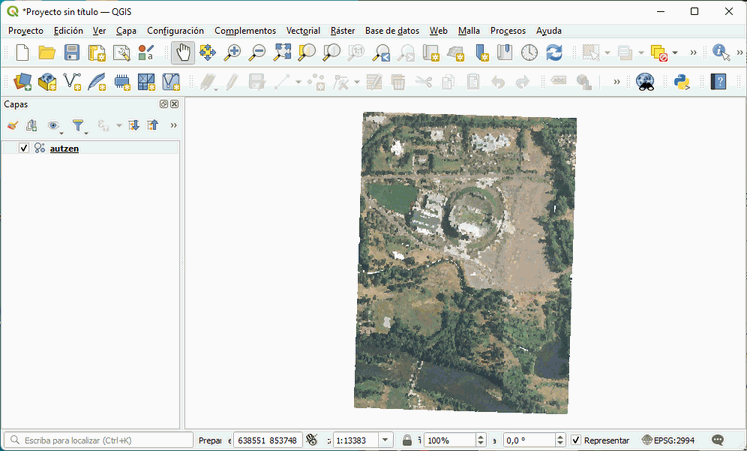Open the Capa menu

pos(126,30)
